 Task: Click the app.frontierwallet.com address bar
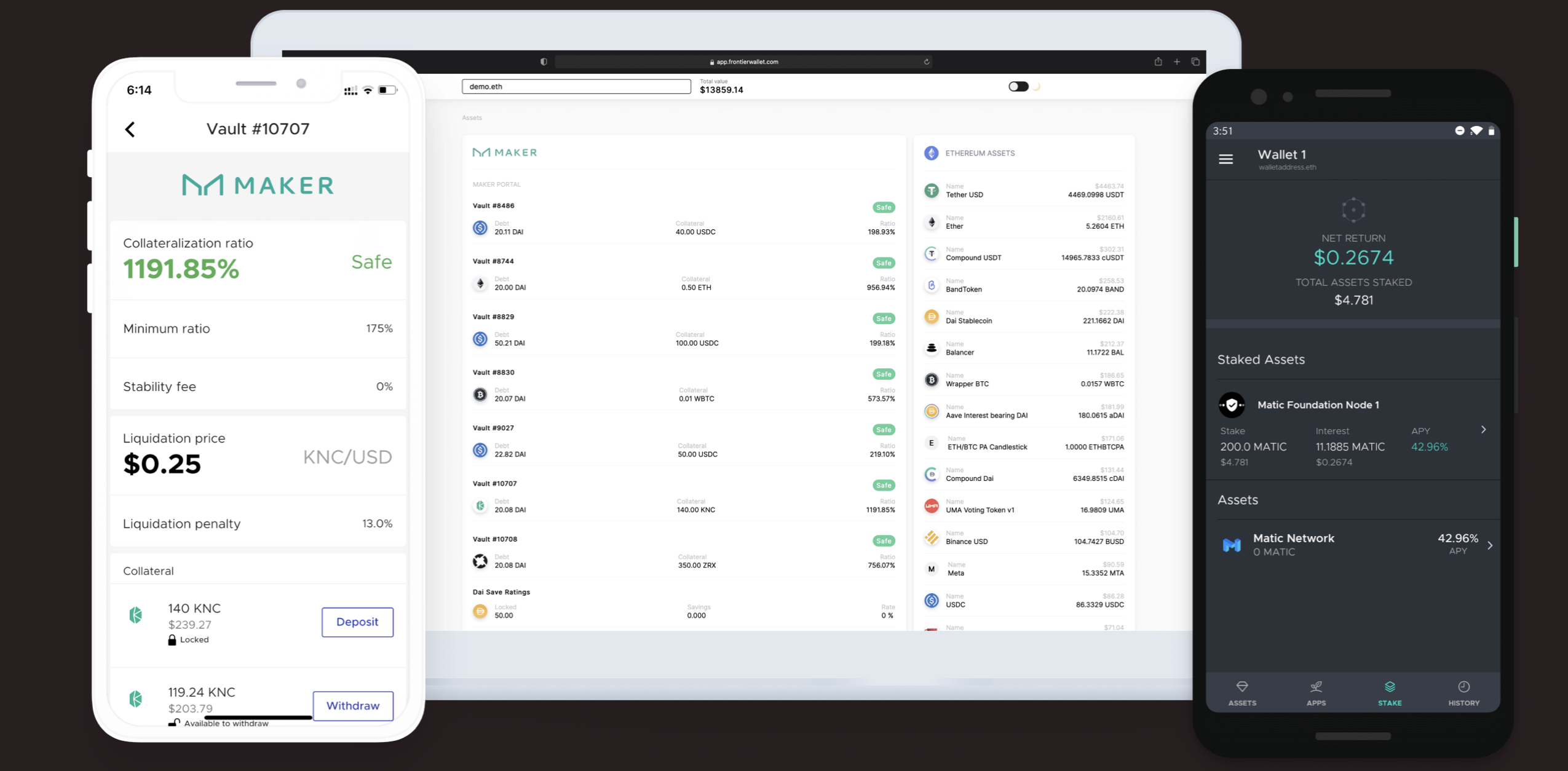(743, 61)
